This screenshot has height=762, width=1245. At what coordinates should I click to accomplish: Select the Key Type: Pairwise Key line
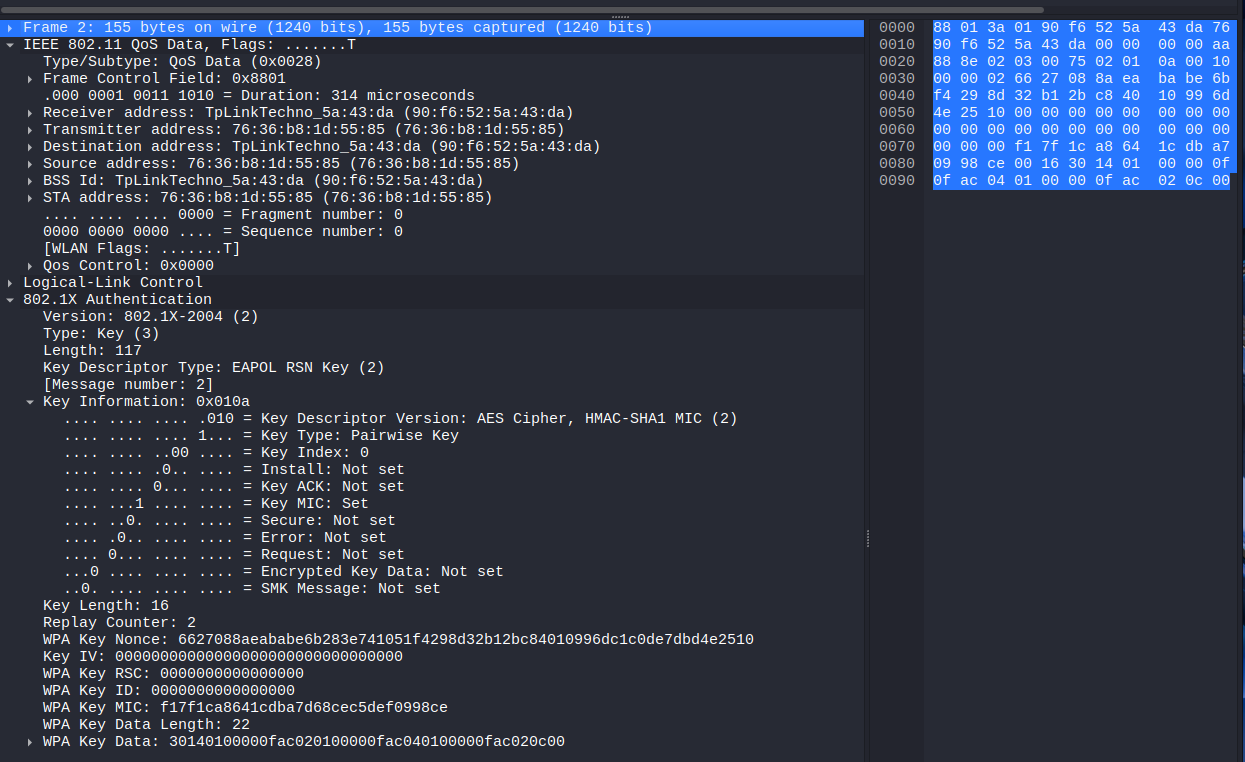coord(261,436)
